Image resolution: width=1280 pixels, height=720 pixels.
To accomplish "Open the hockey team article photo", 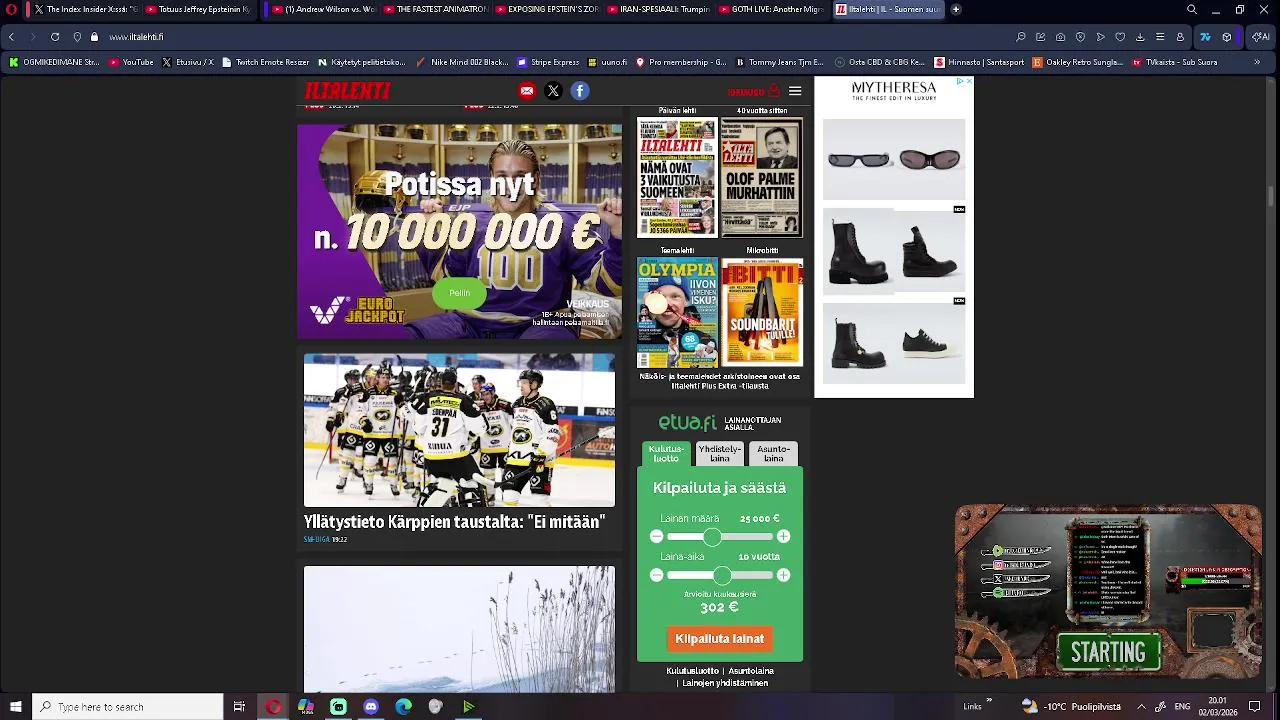I will (x=459, y=430).
